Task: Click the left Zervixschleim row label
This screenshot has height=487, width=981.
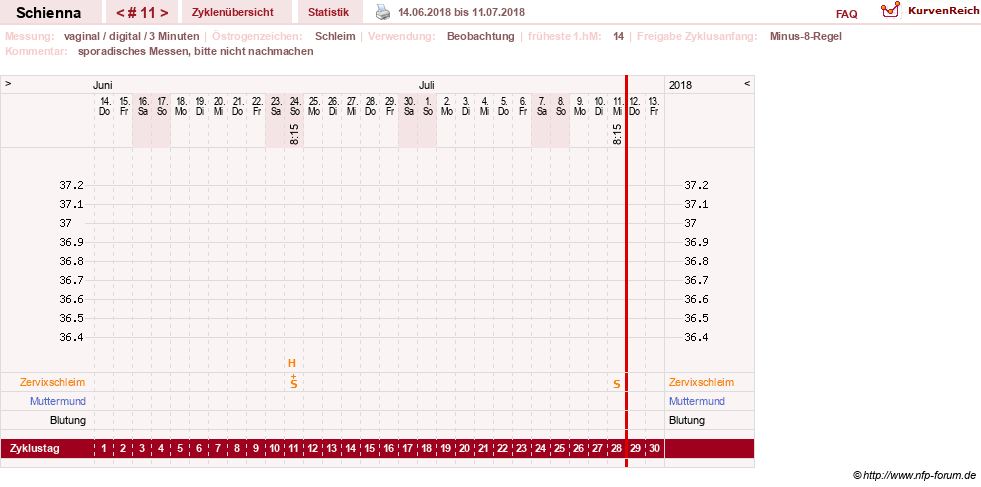Action: tap(53, 382)
